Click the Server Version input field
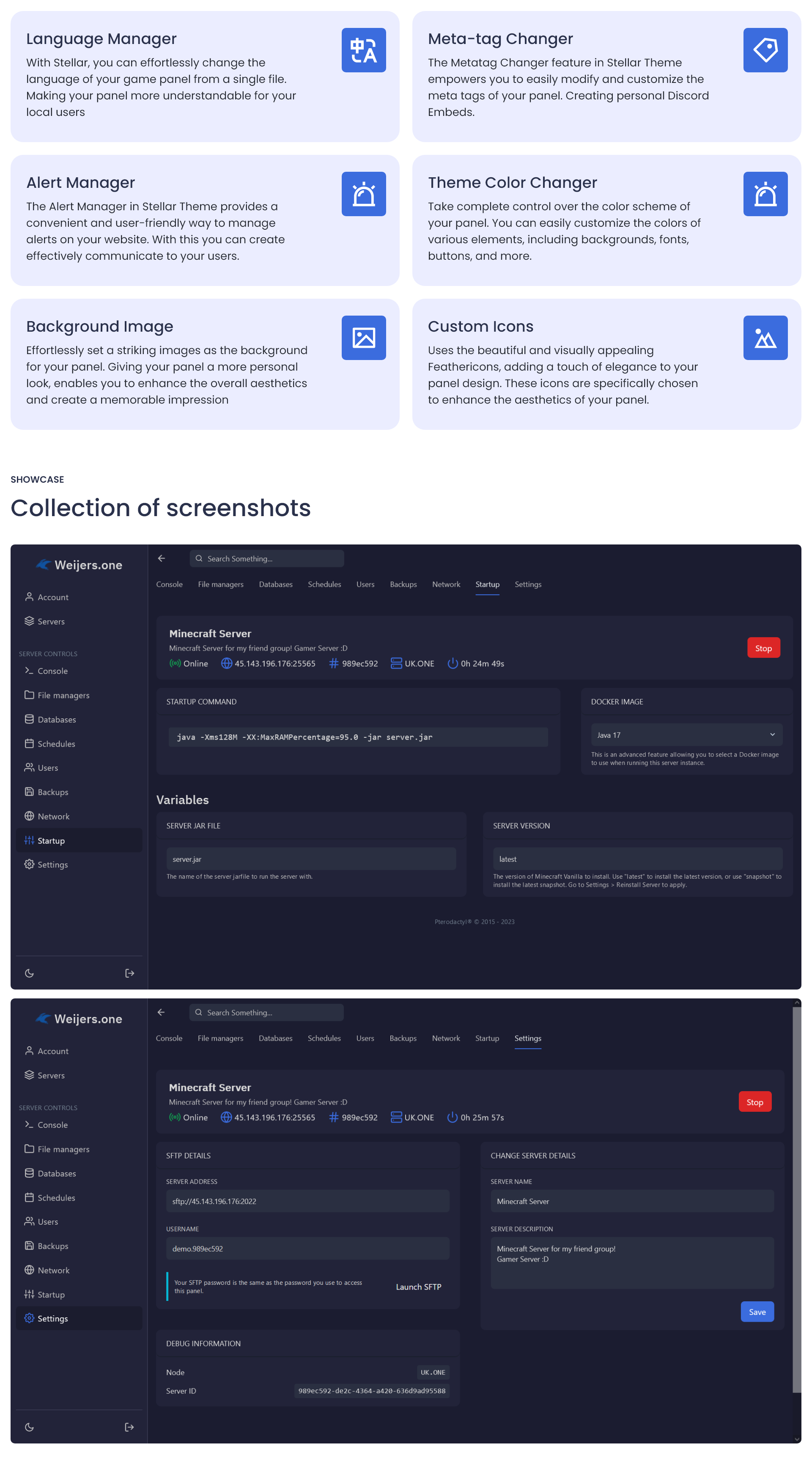The height and width of the screenshot is (1457, 812). point(637,859)
